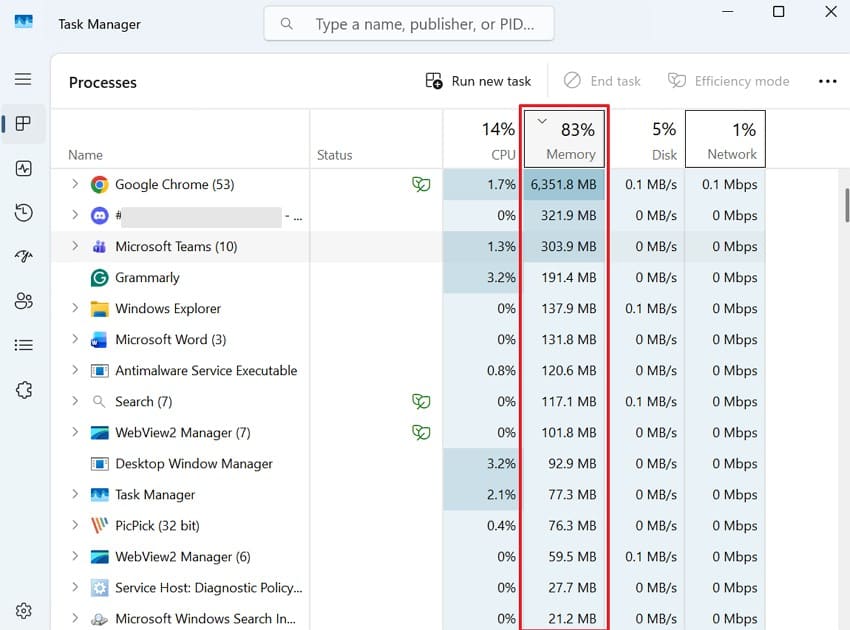This screenshot has height=630, width=850.
Task: Expand the Discord process group
Action: click(75, 215)
